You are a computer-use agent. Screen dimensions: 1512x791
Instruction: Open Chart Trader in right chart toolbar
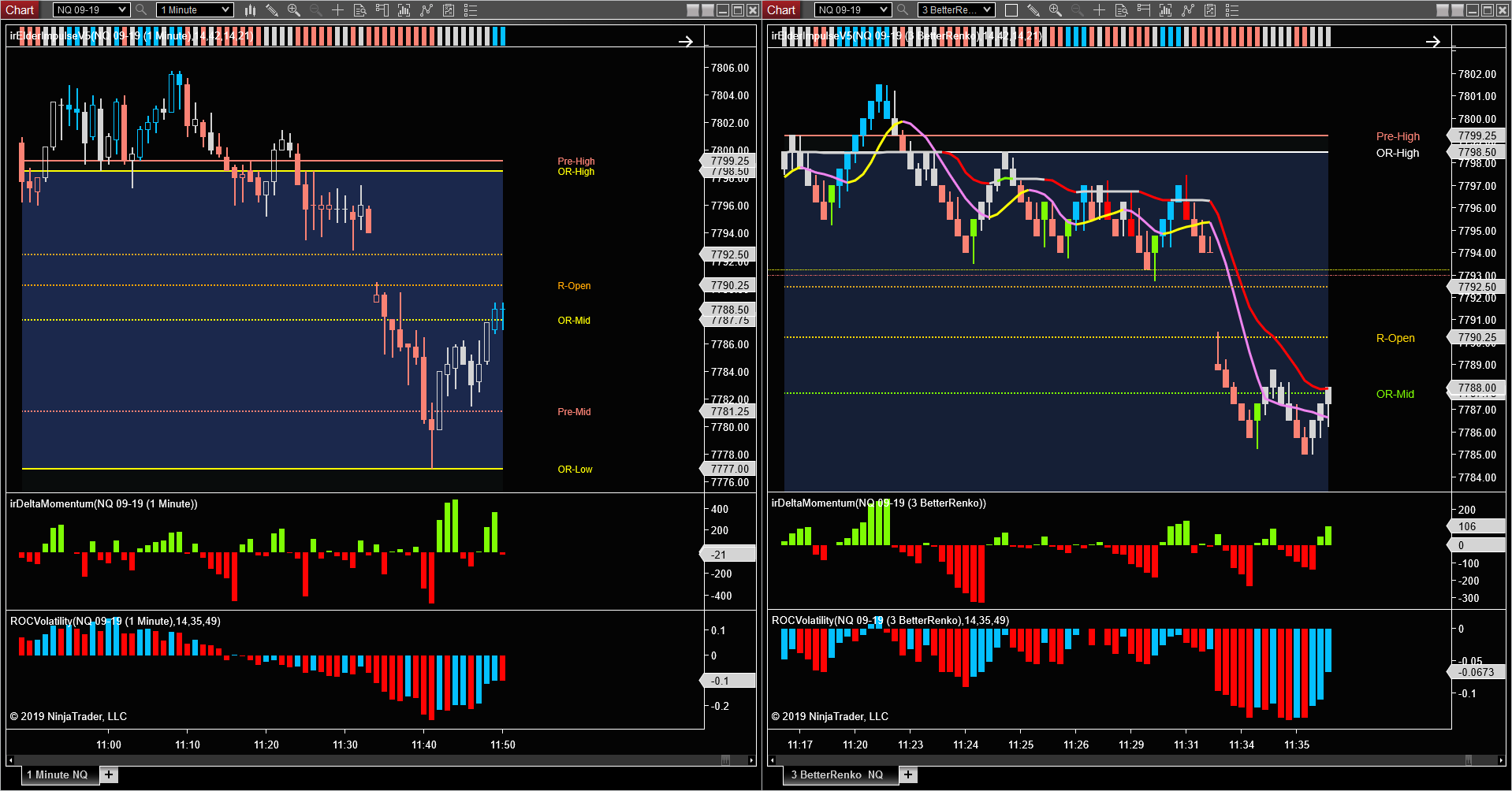click(x=1144, y=10)
